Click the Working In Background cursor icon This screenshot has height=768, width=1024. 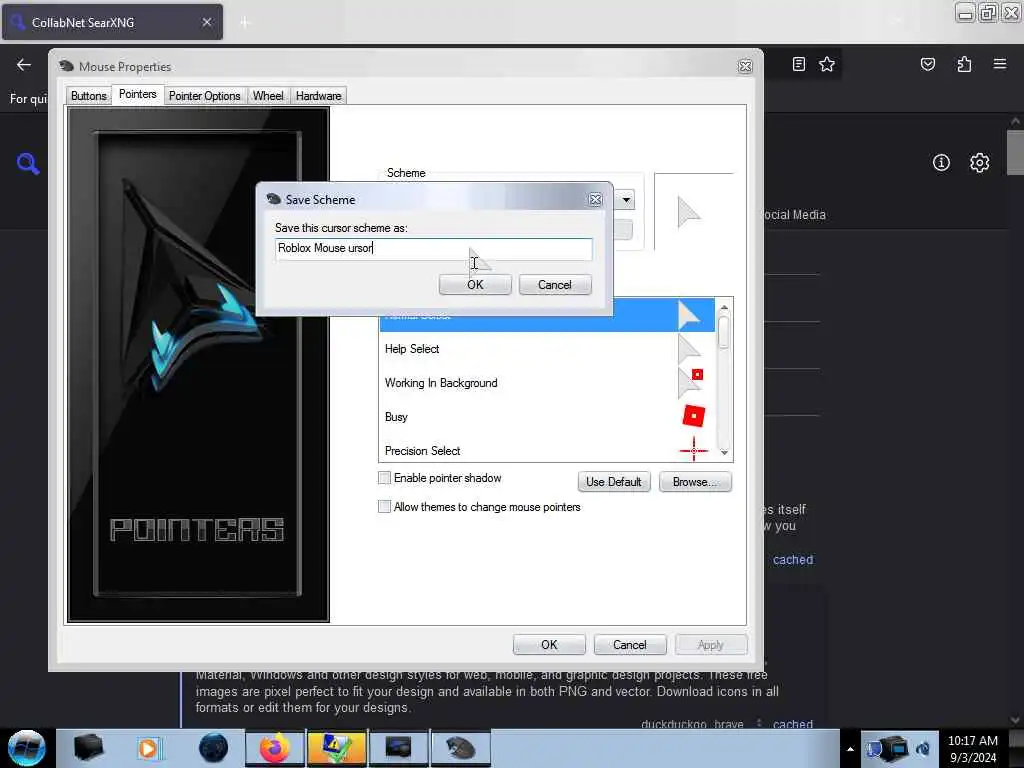tap(690, 383)
